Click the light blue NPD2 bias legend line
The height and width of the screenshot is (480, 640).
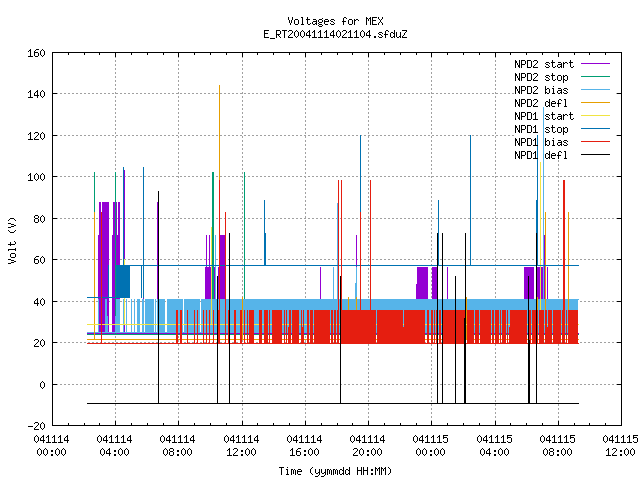596,90
